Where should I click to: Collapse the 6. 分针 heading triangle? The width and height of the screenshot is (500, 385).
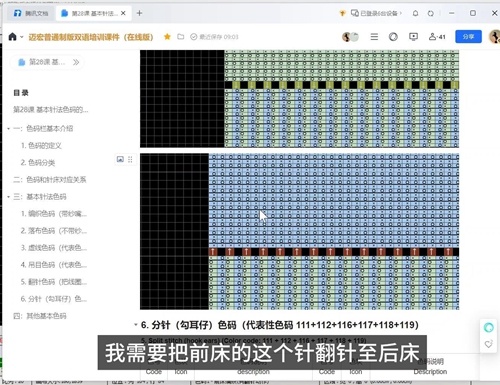point(136,325)
